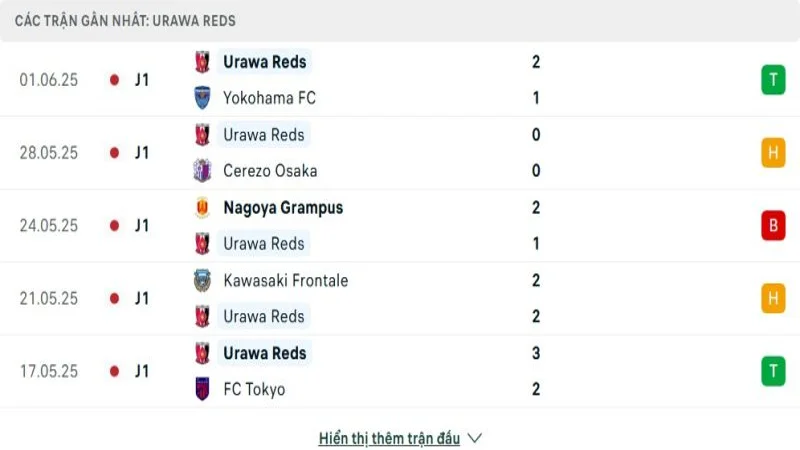The image size is (800, 450).
Task: Click orange H badge for 21.05.25 match
Action: 772,298
